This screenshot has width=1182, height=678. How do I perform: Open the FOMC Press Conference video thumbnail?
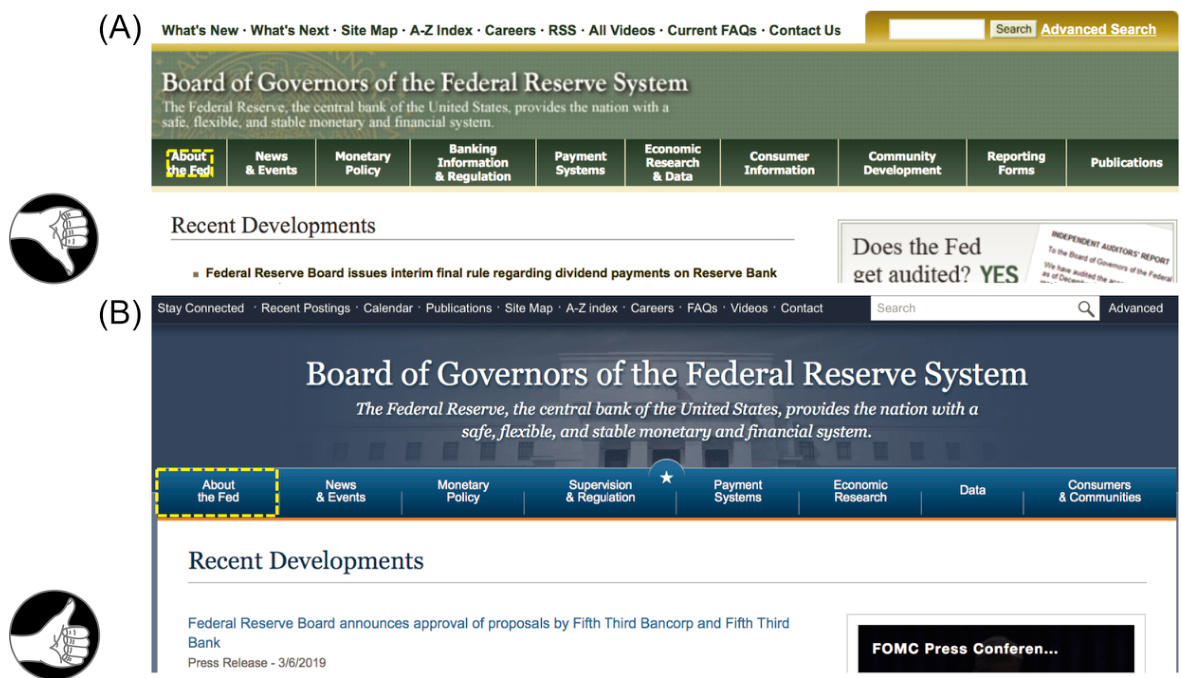[995, 648]
